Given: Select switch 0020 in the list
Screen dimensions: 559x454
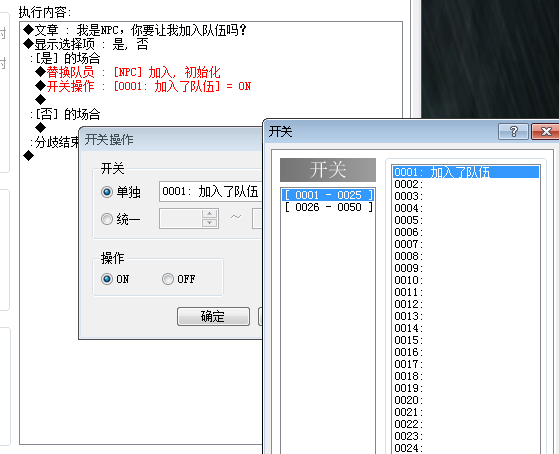Looking at the screenshot, I should pos(466,400).
